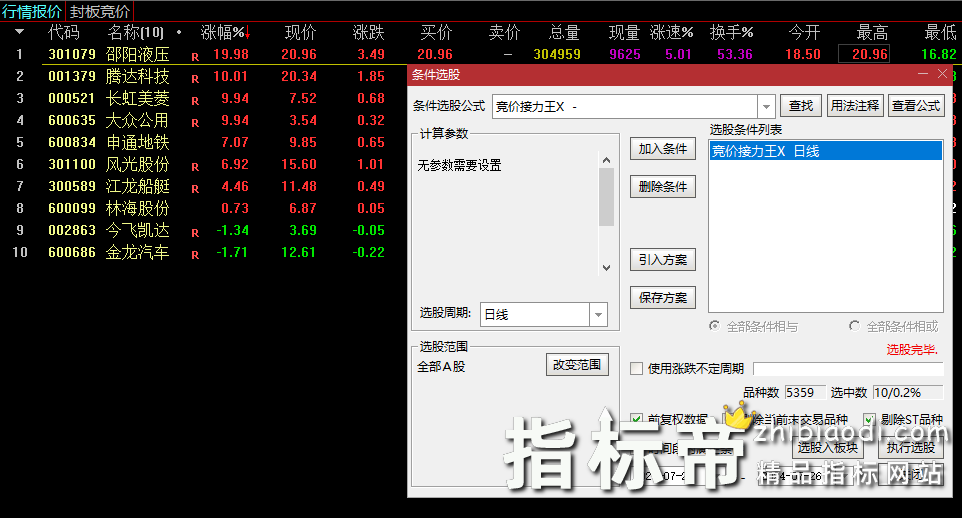Select the 全部条件相或 radio button
The height and width of the screenshot is (518, 962).
pyautogui.click(x=854, y=326)
